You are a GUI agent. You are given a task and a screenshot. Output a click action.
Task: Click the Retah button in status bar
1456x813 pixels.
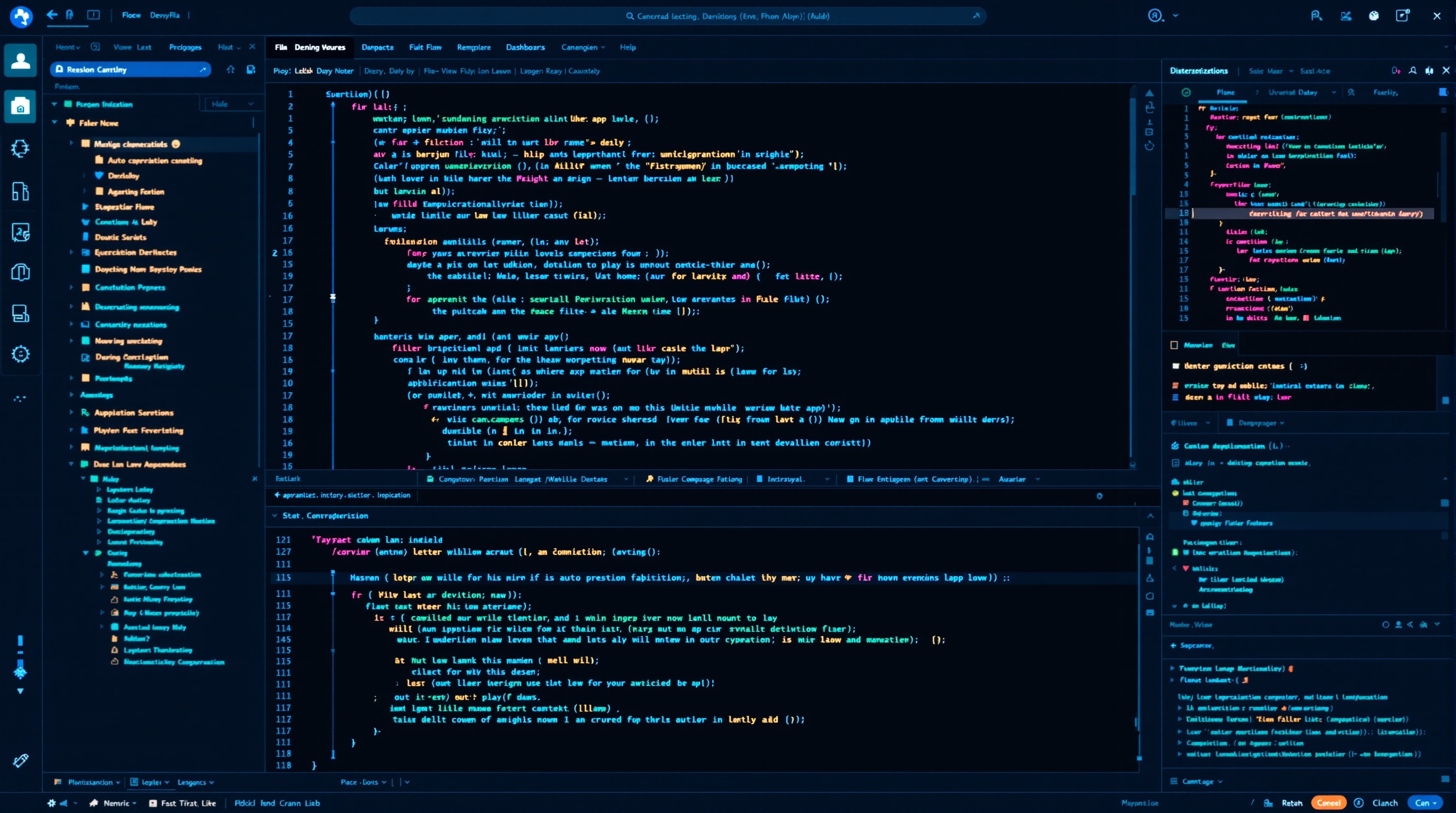tap(1291, 803)
